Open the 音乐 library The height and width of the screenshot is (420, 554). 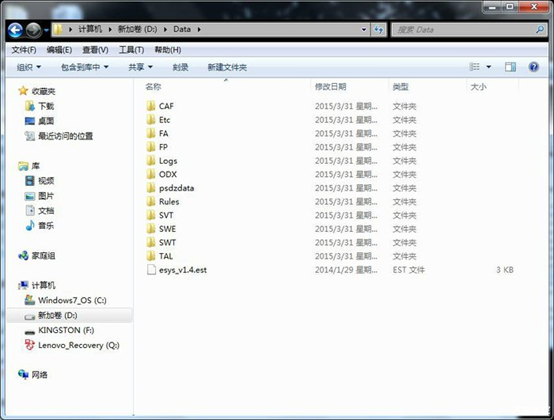(x=46, y=226)
